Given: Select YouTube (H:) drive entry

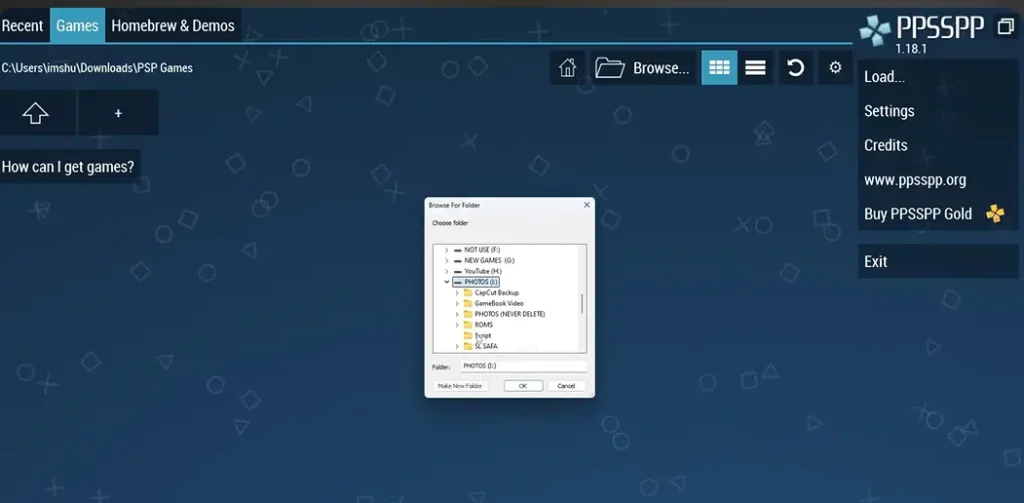Looking at the screenshot, I should [x=477, y=271].
